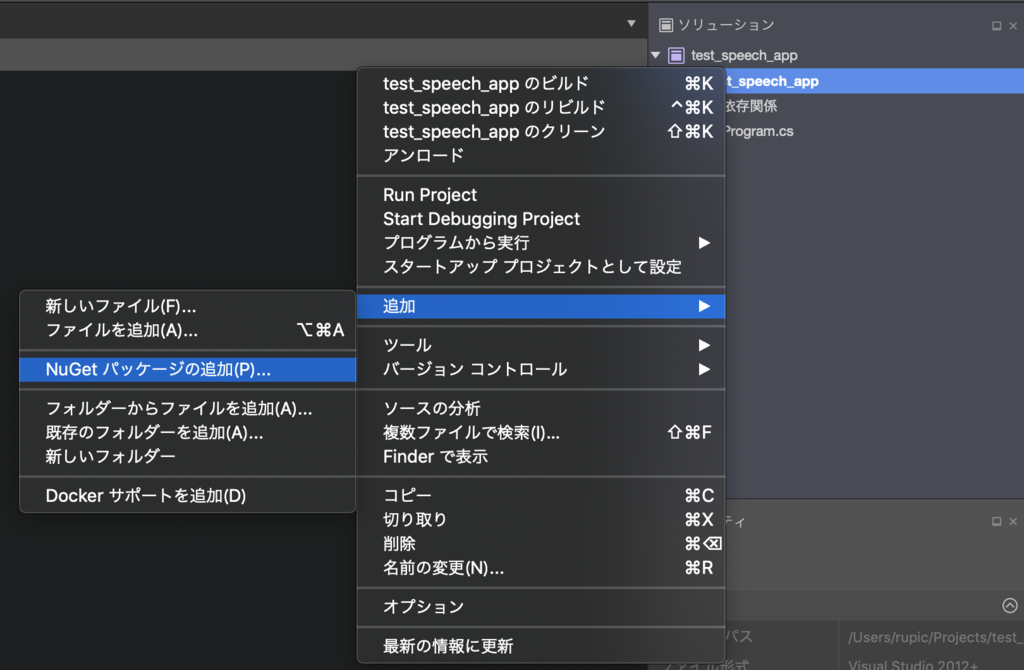Click the dropdown arrow above the editor area
Image resolution: width=1024 pixels, height=670 pixels.
[x=630, y=22]
